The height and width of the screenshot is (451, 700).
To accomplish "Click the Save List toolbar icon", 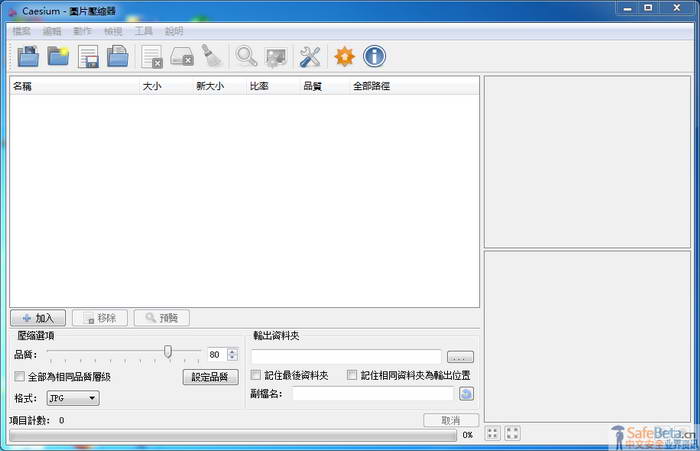I will [88, 56].
